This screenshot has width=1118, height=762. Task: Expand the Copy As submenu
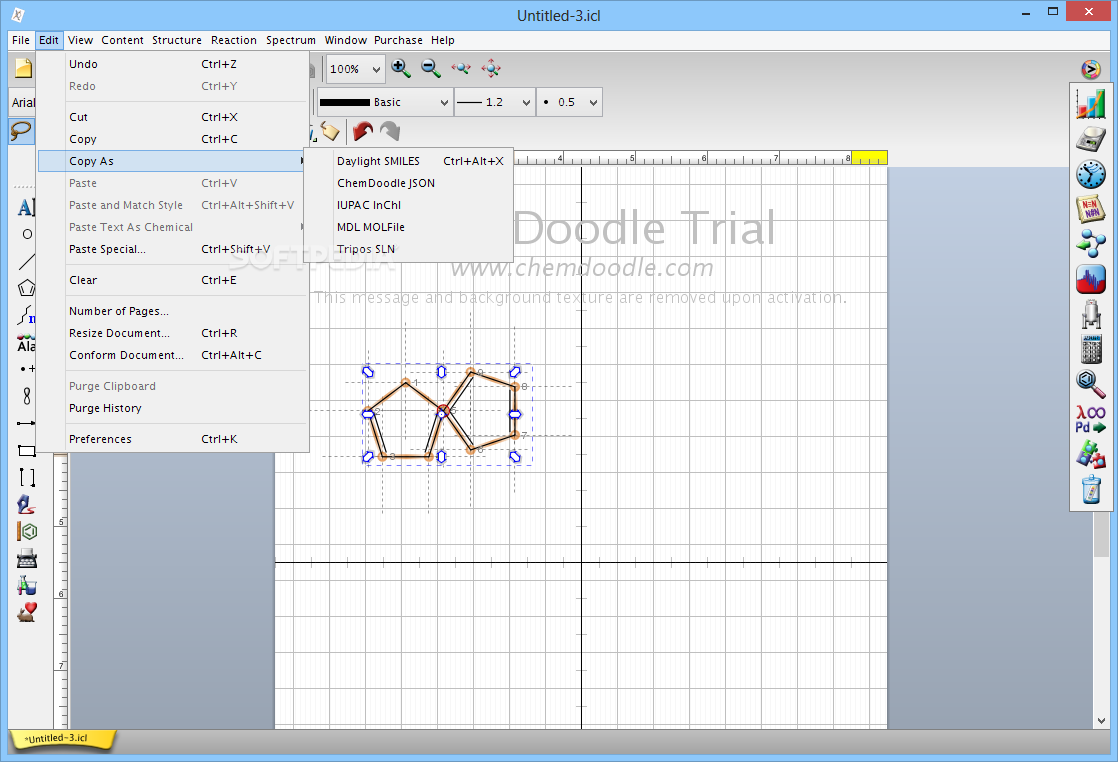click(173, 161)
